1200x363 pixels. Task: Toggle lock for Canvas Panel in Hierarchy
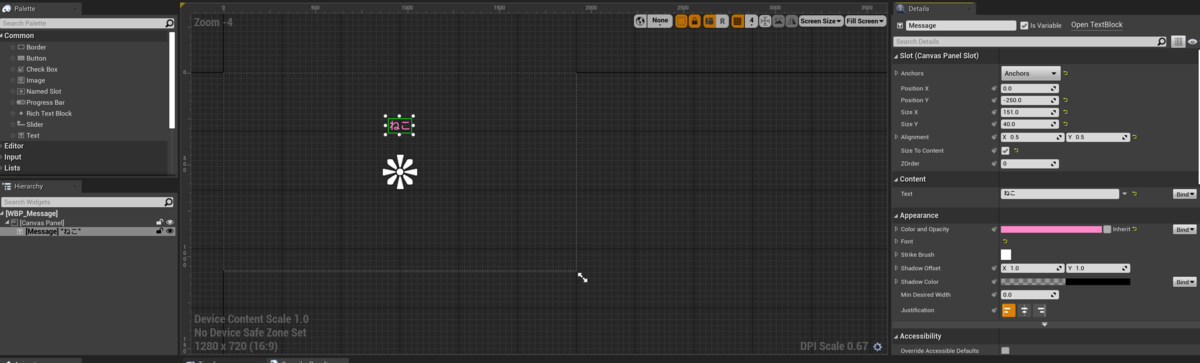pyautogui.click(x=159, y=222)
